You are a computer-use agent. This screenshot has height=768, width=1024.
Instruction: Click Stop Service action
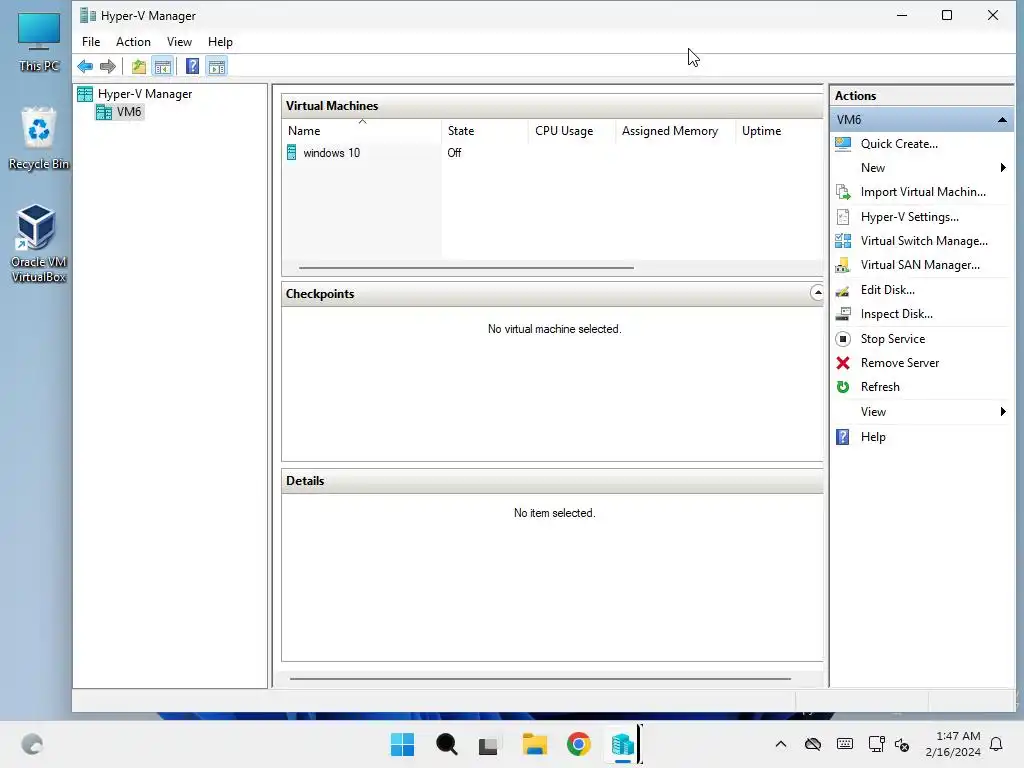[892, 339]
